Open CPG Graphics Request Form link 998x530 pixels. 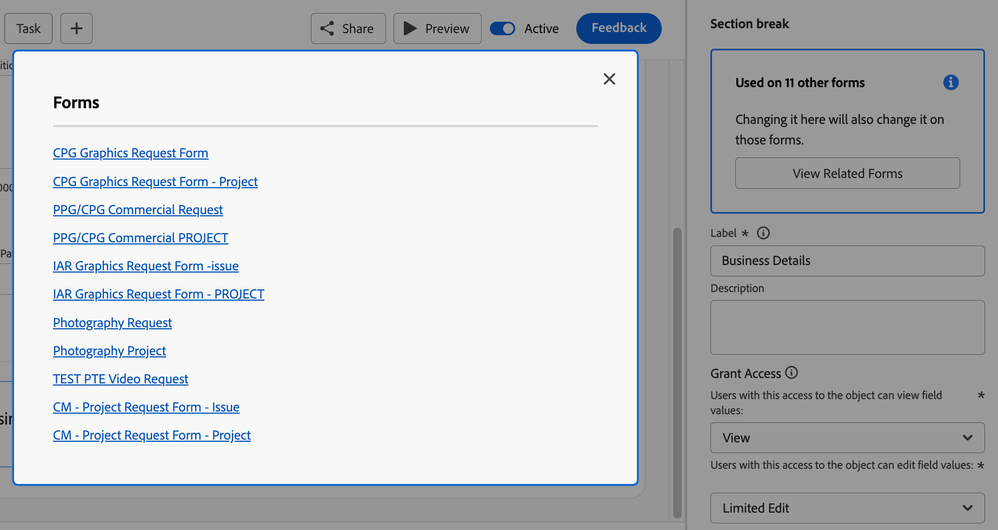(130, 153)
